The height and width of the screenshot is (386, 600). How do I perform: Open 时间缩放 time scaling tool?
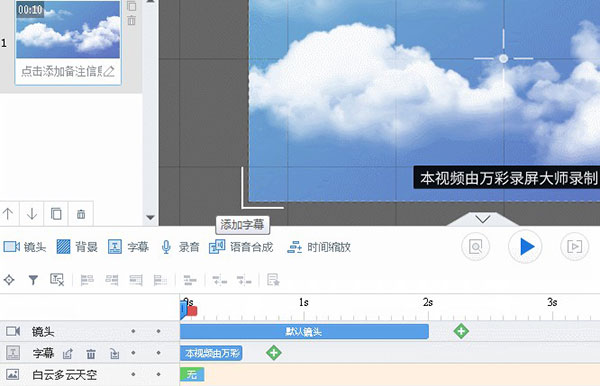point(319,247)
